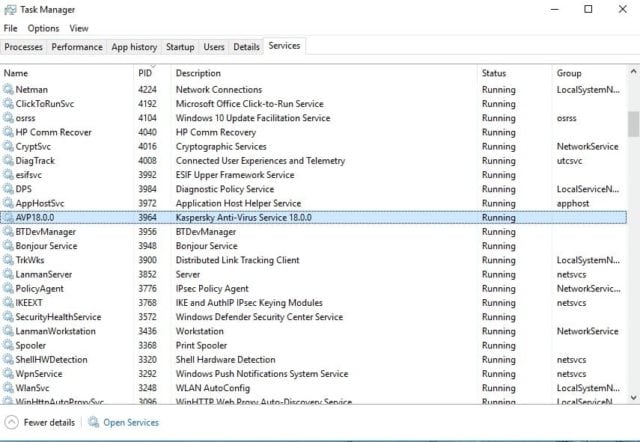This screenshot has height=442, width=640.
Task: Switch to the Users tab
Action: point(214,47)
